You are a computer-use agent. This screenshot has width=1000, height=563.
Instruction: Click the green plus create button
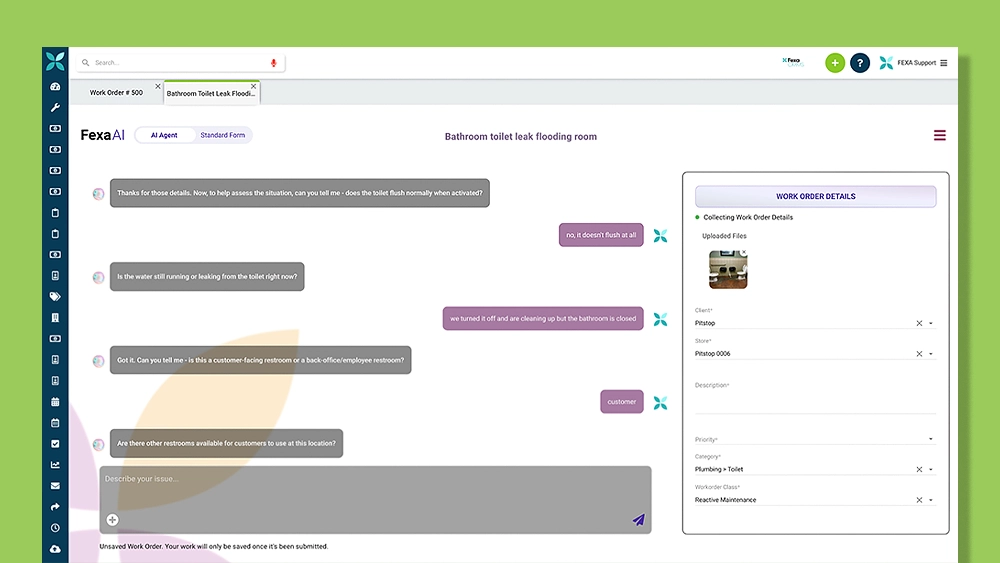(835, 62)
